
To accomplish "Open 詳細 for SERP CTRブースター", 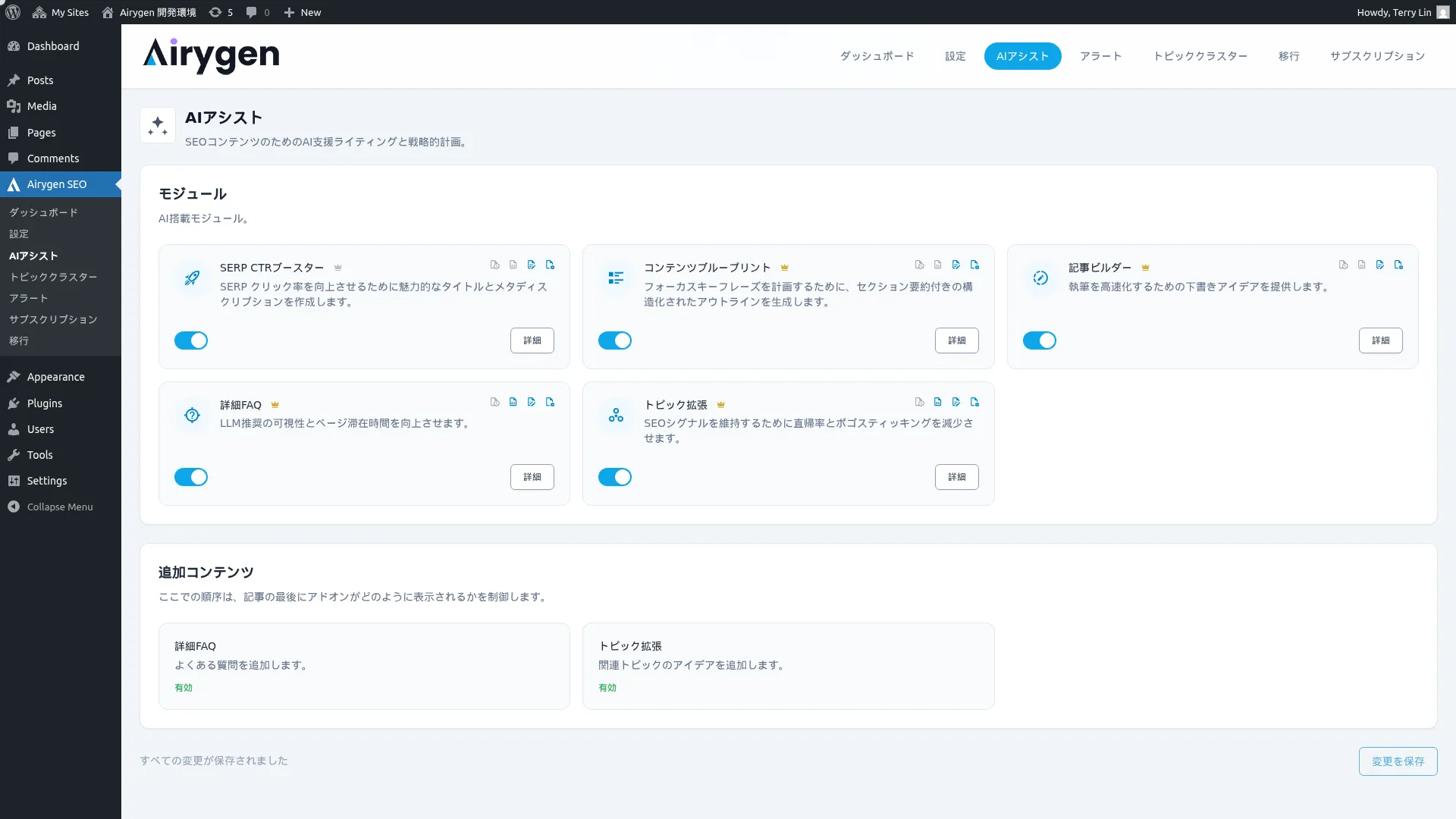I will pos(532,340).
